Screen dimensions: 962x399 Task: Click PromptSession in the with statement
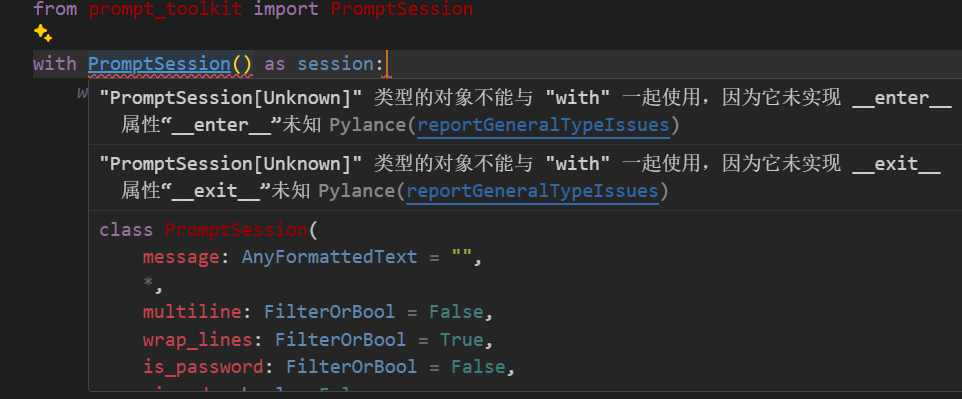click(160, 64)
